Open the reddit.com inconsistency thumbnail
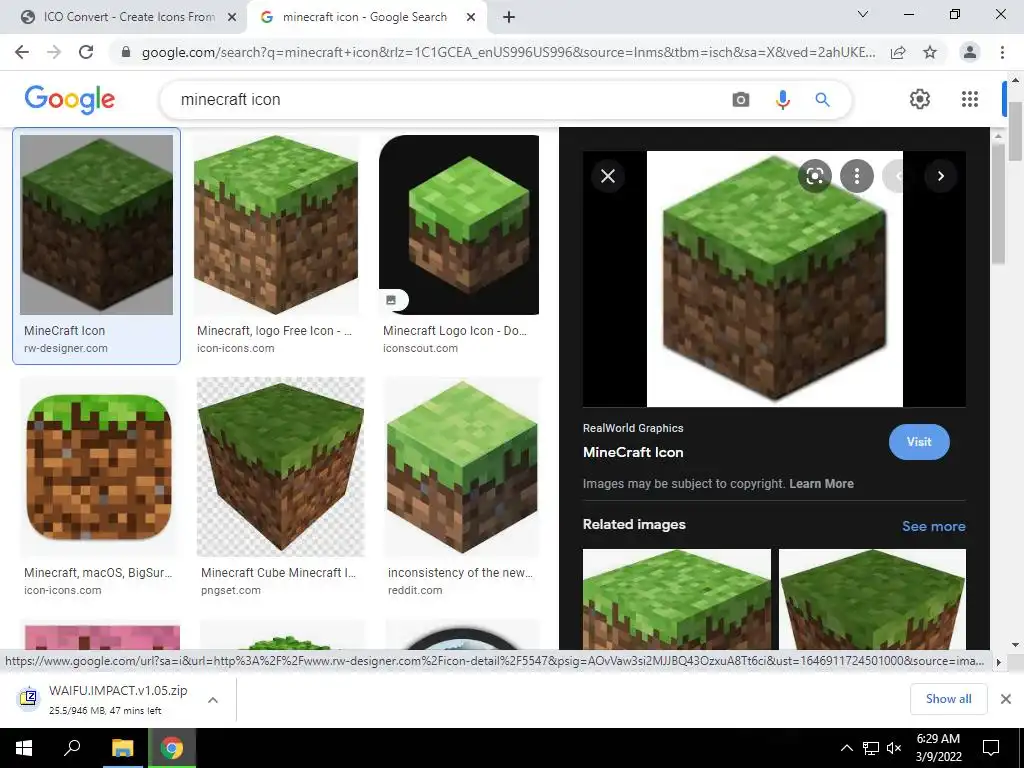Viewport: 1024px width, 768px height. click(x=462, y=466)
